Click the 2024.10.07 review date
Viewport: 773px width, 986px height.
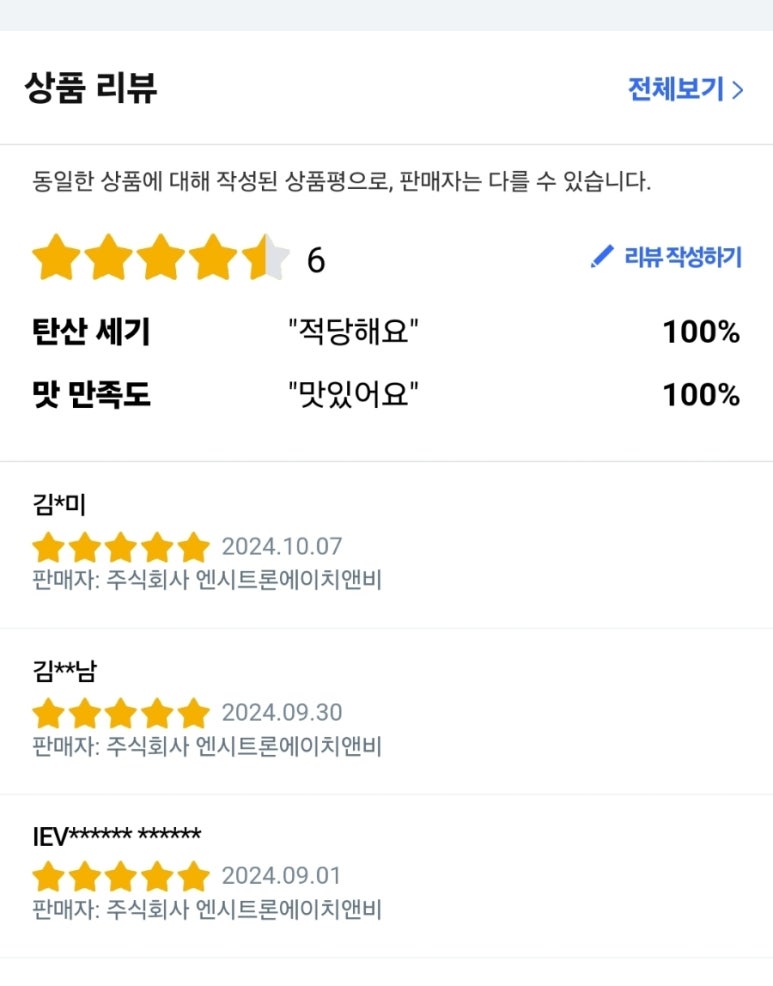tap(281, 547)
